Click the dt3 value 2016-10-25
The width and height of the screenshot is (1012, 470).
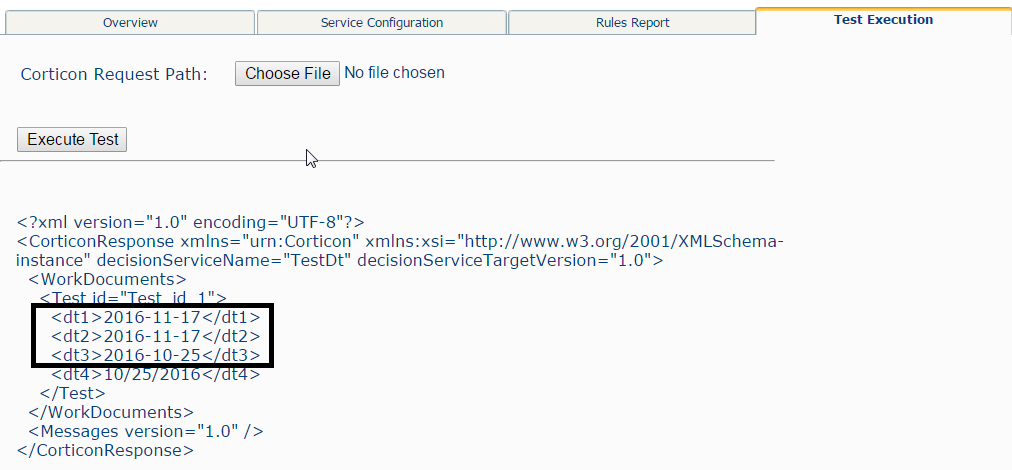click(152, 355)
